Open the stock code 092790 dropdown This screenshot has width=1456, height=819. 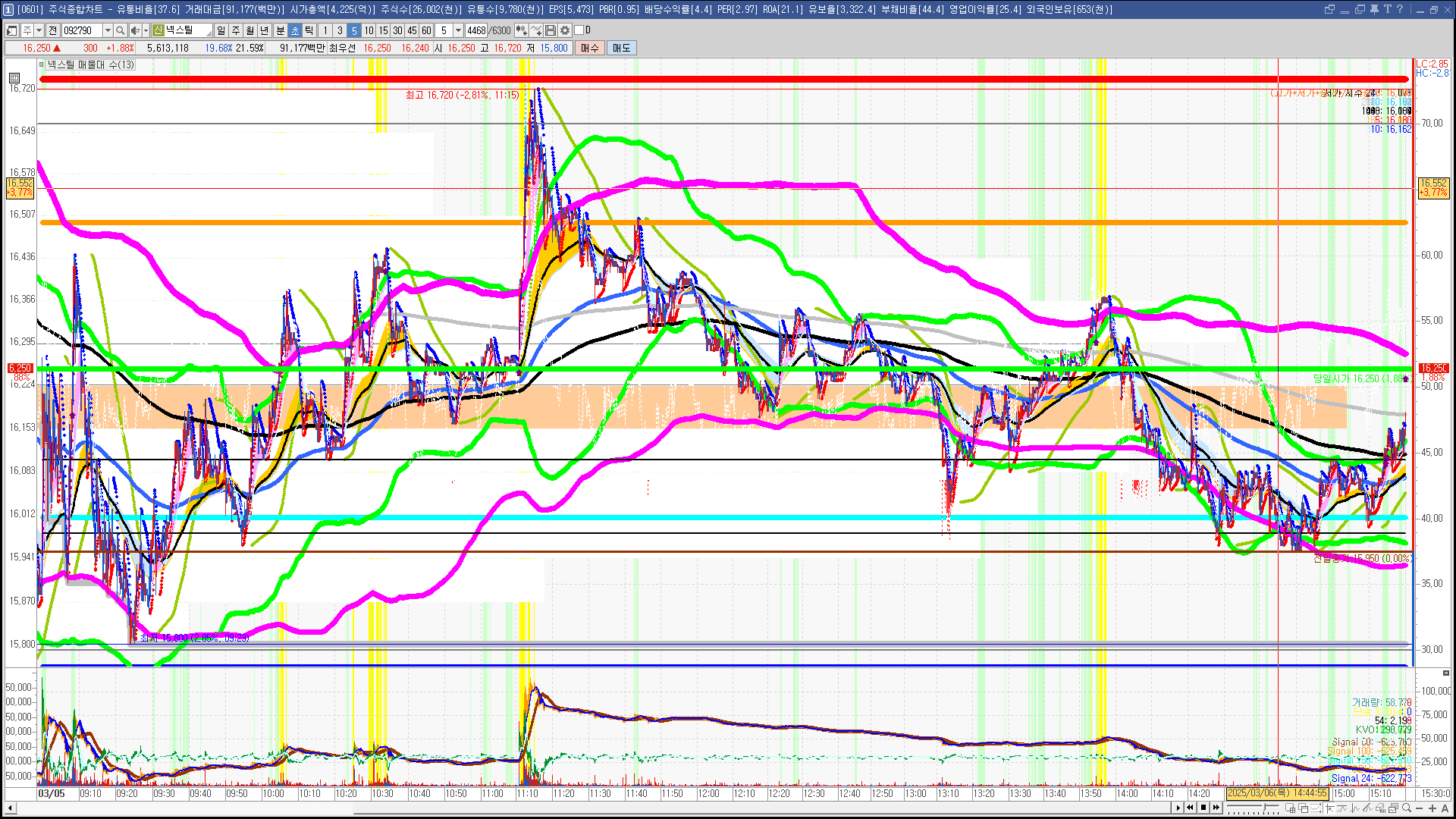coord(107,30)
